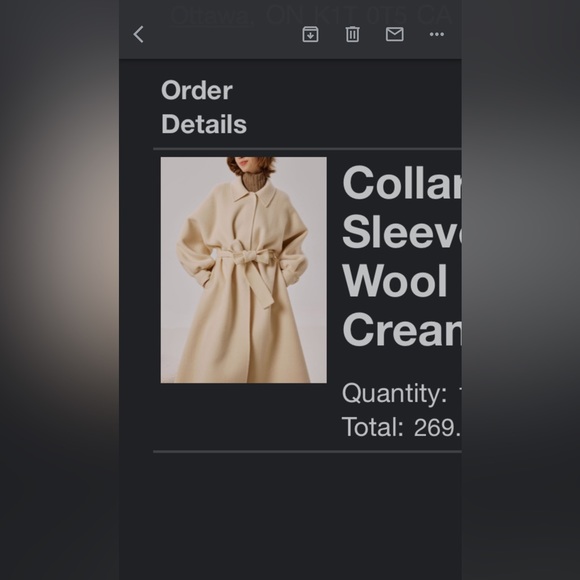Open the three-dot more options menu

coord(437,34)
